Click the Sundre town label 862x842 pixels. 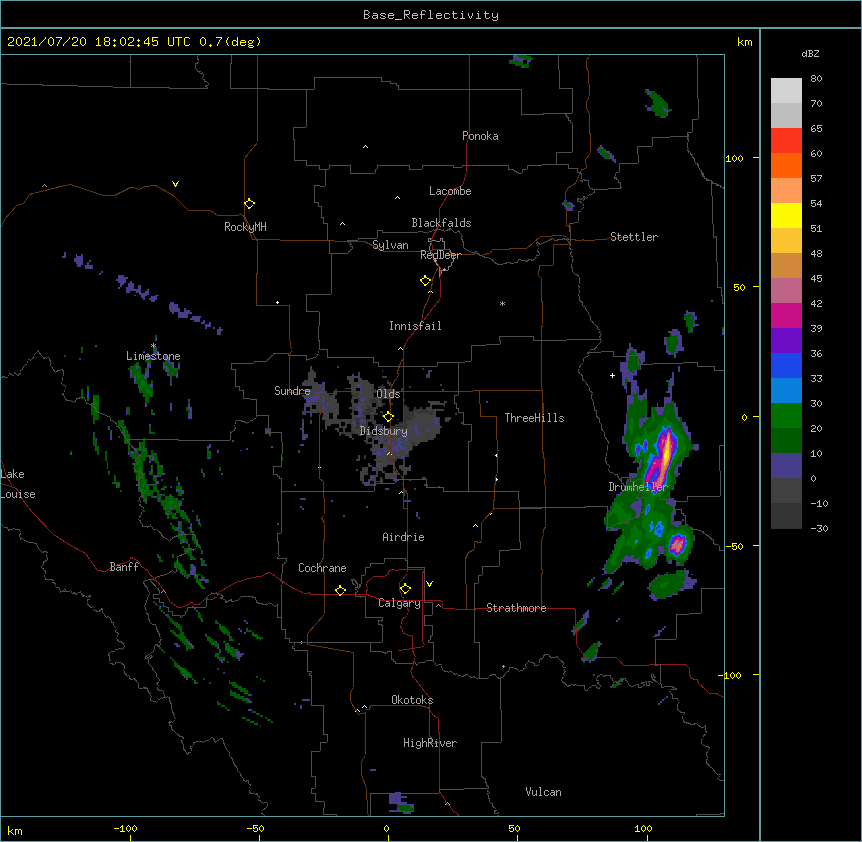[x=292, y=391]
